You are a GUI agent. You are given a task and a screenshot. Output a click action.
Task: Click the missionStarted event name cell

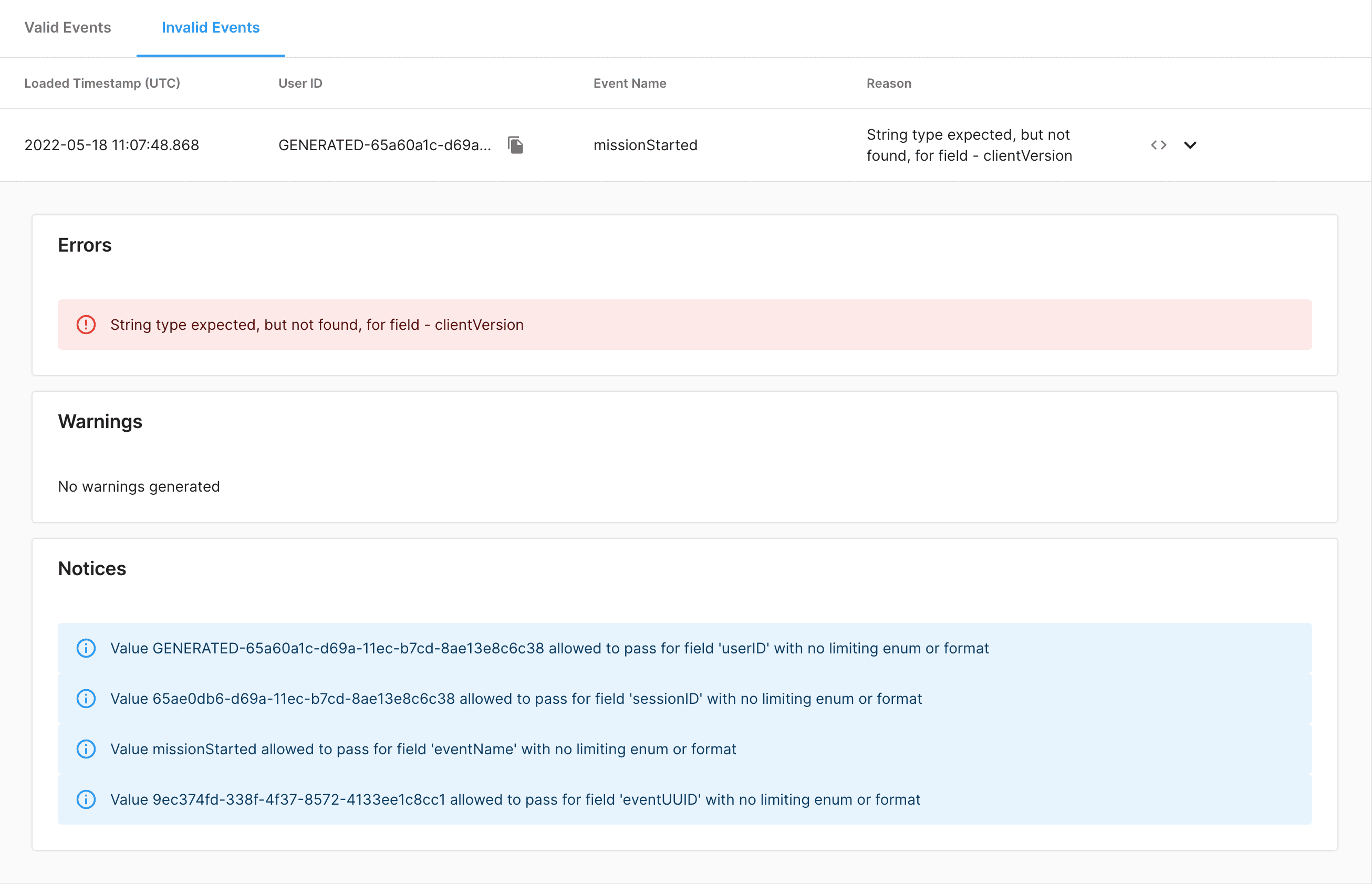coord(645,145)
